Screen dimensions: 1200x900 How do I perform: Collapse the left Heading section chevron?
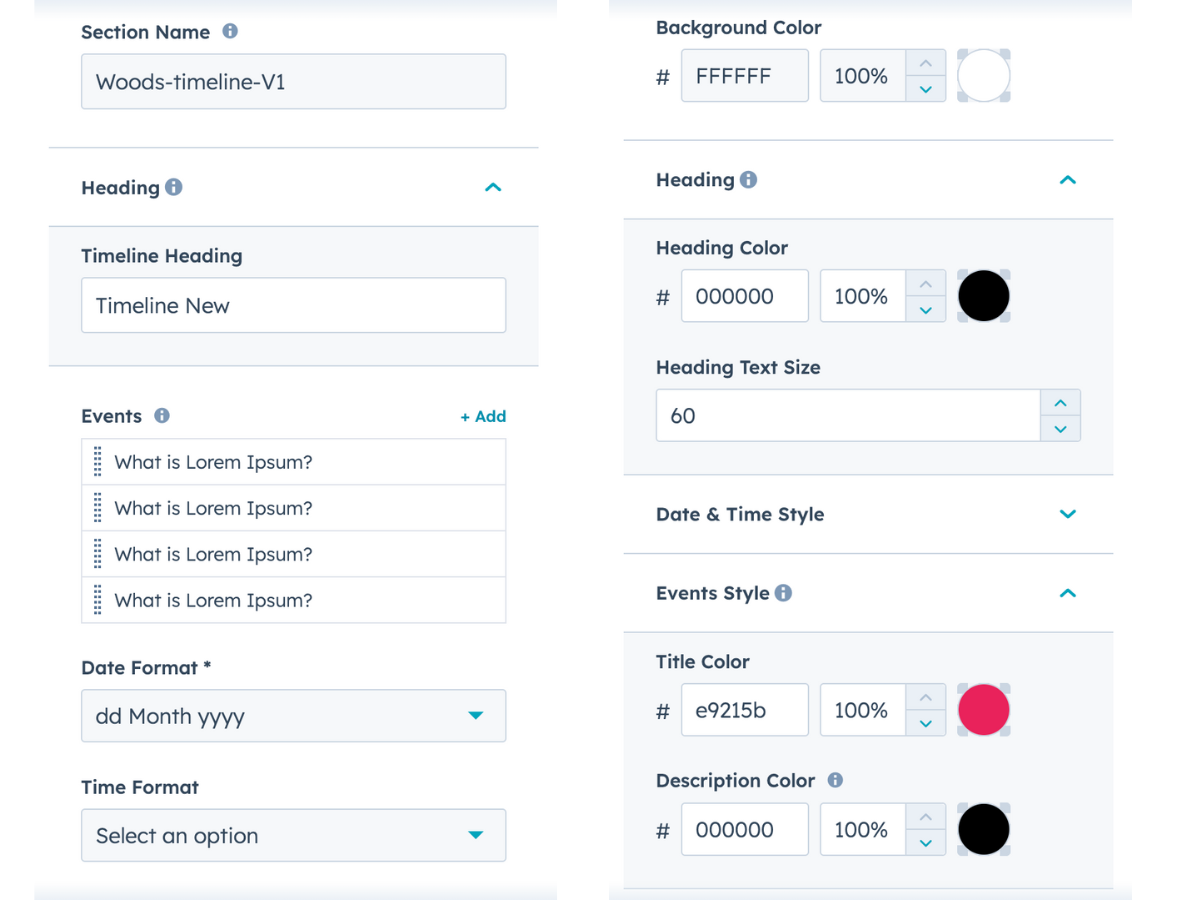(493, 187)
